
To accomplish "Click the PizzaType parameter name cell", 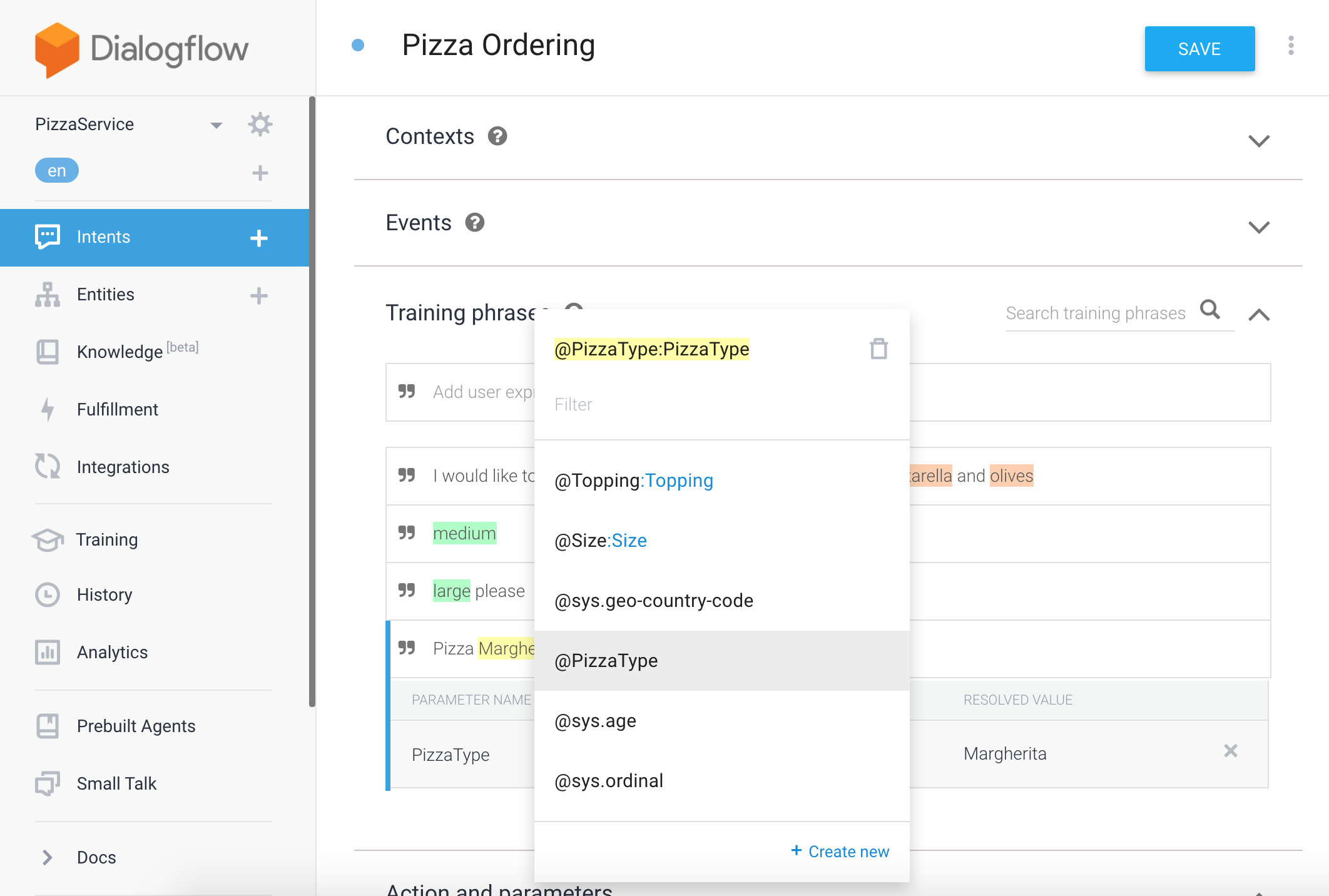I will pos(451,755).
